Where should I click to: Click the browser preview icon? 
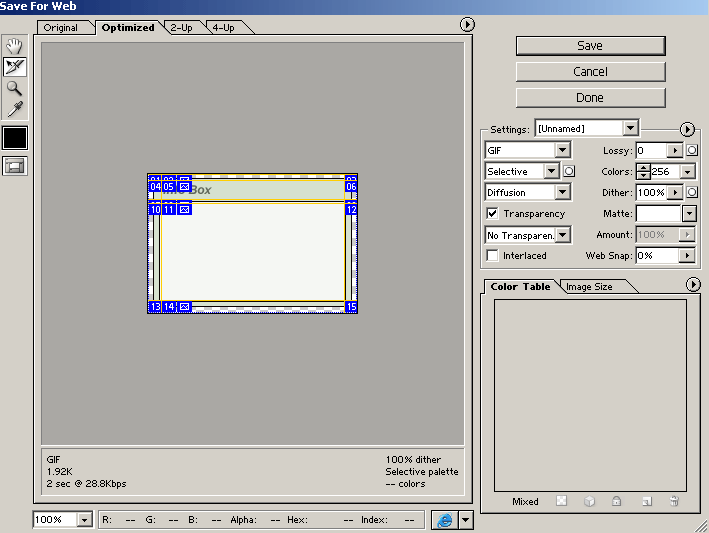coord(443,520)
